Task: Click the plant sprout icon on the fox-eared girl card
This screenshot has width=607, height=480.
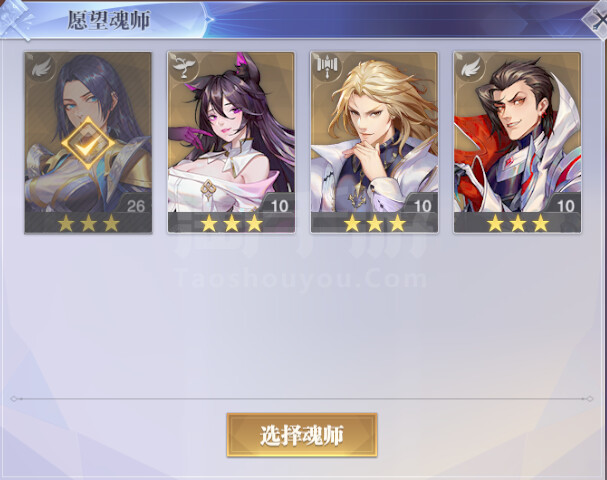Action: click(184, 68)
